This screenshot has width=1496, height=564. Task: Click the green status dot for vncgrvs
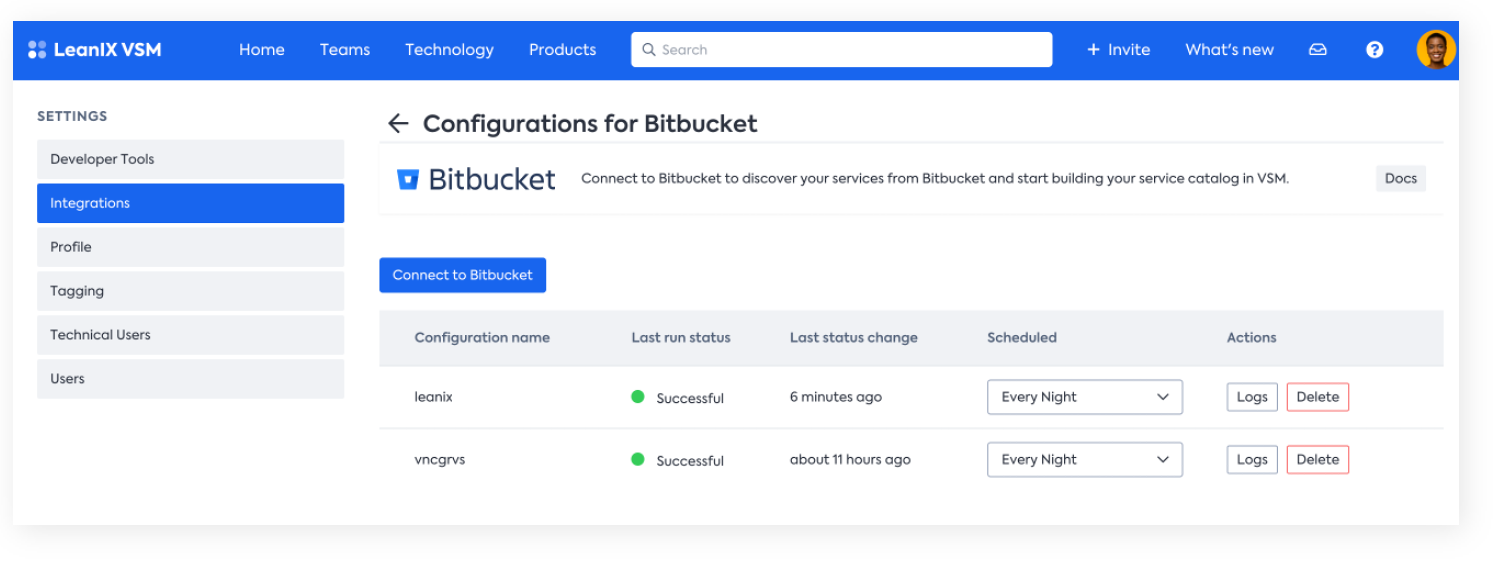click(x=638, y=460)
